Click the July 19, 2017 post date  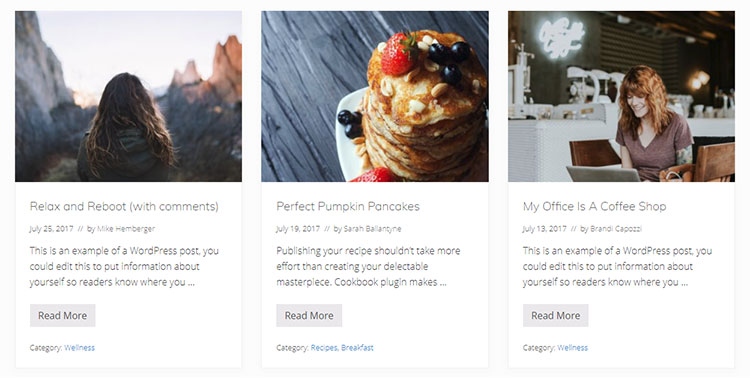[x=298, y=229]
